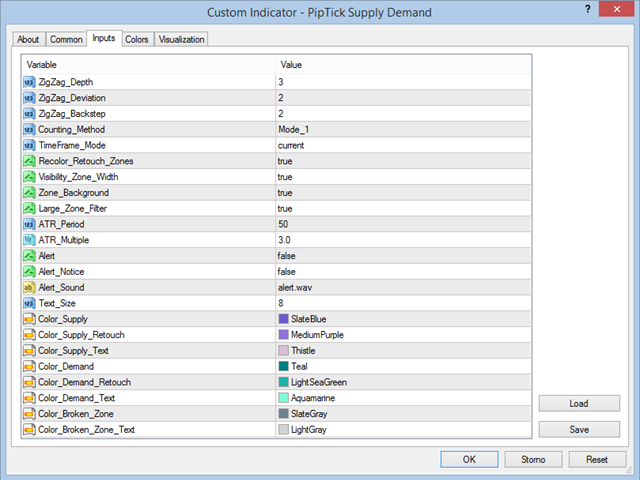Click the integer icon beside ZigZag_Depth
Image resolution: width=640 pixels, height=480 pixels.
(x=29, y=81)
